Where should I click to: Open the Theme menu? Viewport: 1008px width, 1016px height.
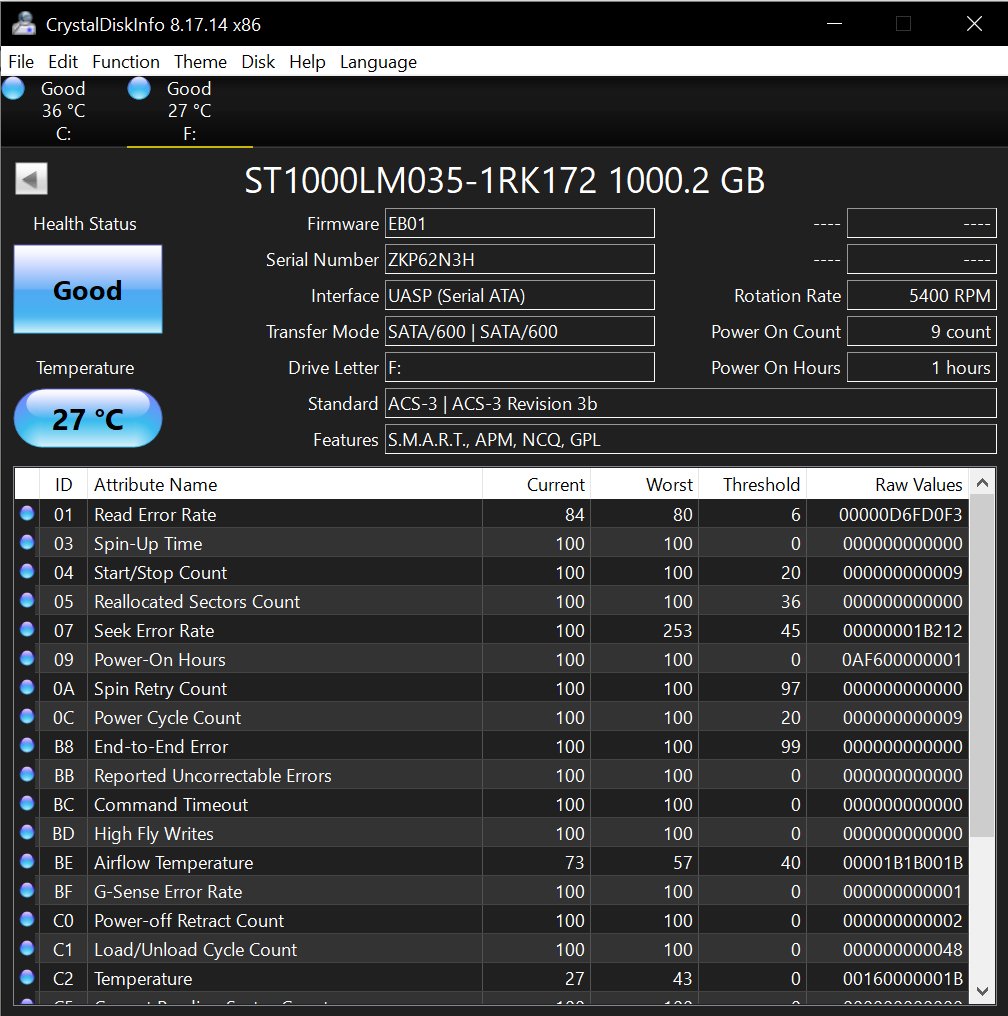click(200, 62)
